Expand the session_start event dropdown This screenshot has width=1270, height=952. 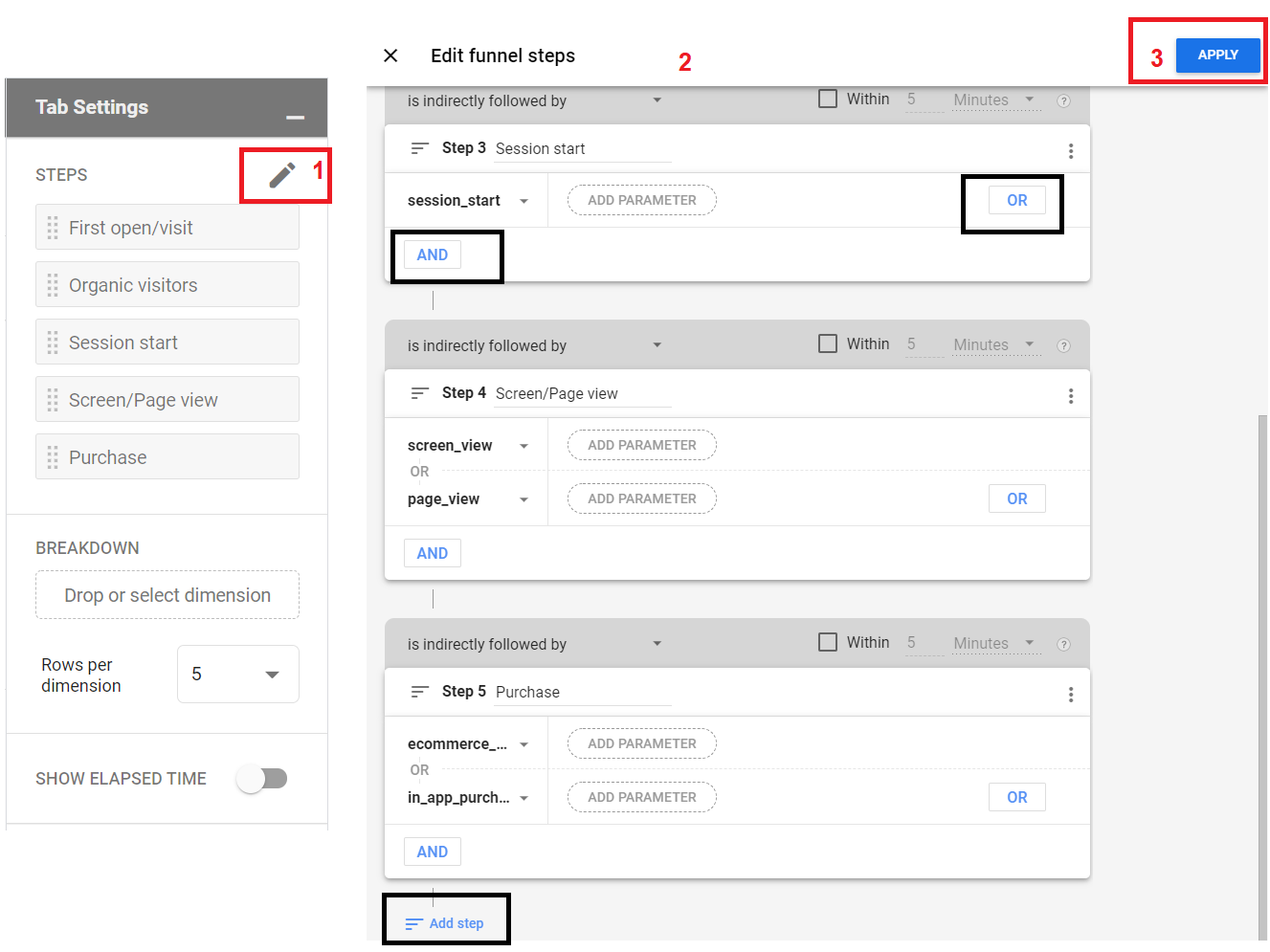(x=524, y=201)
